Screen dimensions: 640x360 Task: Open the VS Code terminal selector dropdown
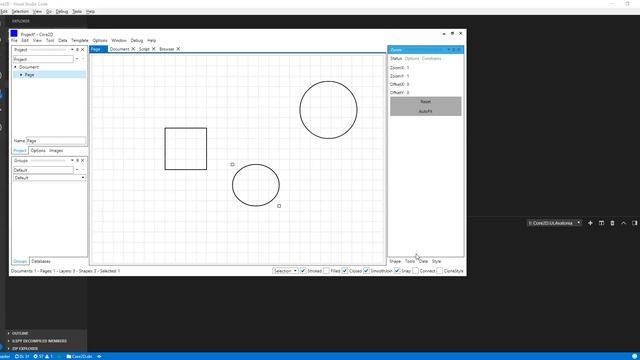[554, 223]
